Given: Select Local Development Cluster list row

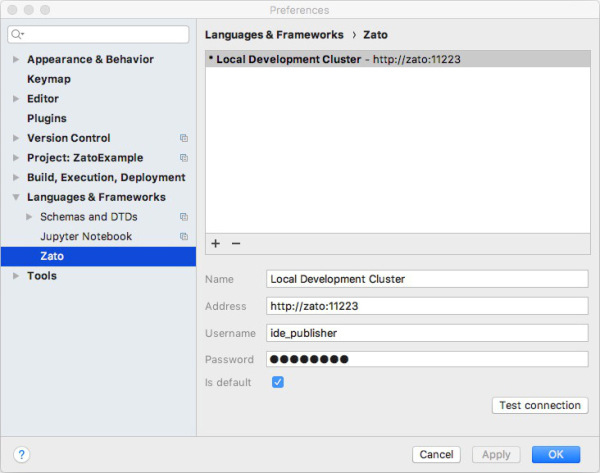Looking at the screenshot, I should coord(398,59).
